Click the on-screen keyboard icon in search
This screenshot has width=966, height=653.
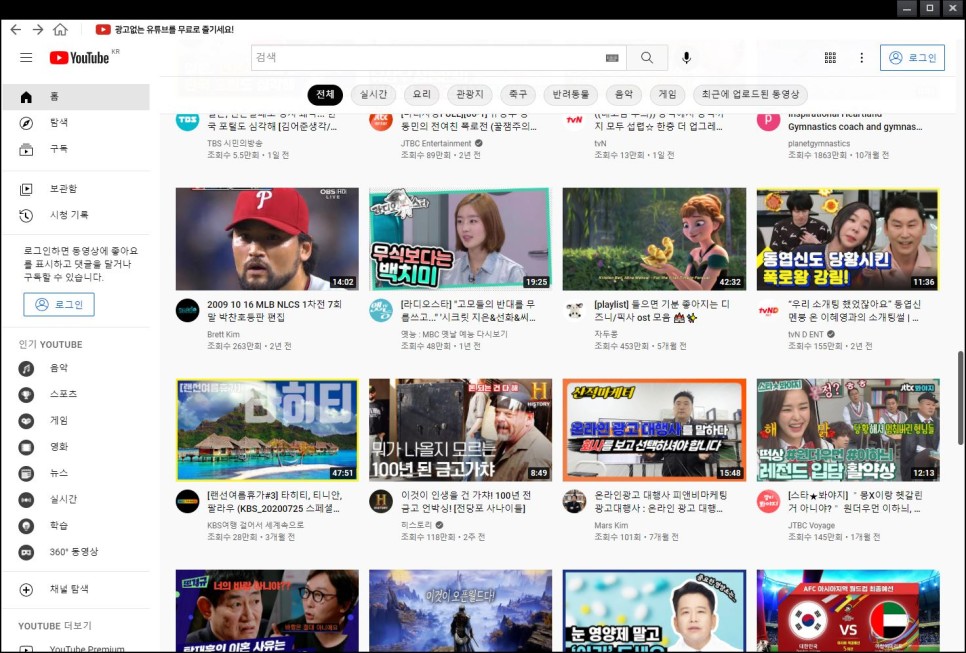coord(612,58)
